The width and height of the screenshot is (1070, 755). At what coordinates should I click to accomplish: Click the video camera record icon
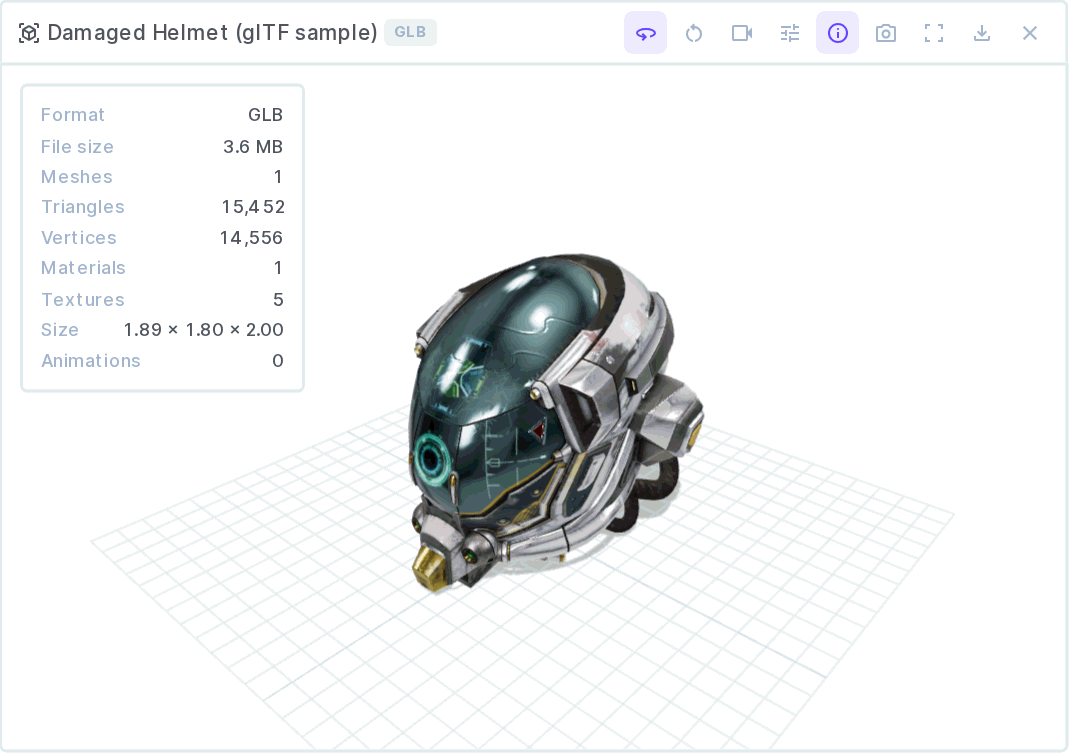[x=742, y=33]
